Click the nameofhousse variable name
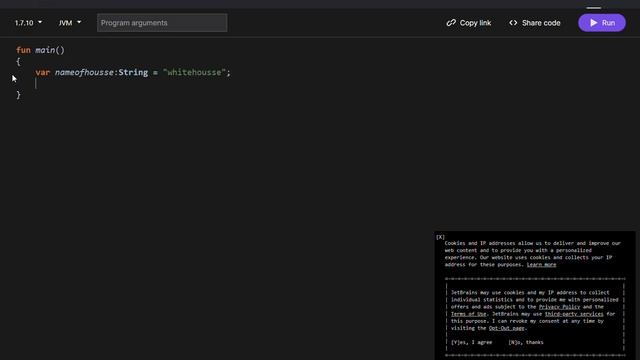Image resolution: width=640 pixels, height=360 pixels. click(84, 72)
